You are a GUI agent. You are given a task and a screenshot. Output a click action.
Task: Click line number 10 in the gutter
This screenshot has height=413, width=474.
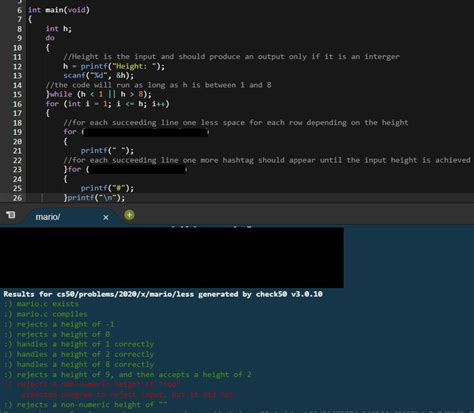17,48
